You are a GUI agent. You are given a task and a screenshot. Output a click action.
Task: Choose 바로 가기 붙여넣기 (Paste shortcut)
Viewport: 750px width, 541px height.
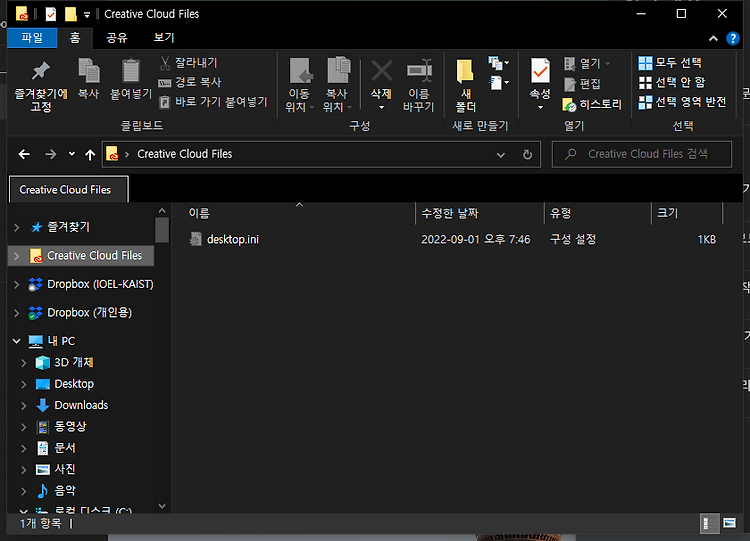pos(213,102)
